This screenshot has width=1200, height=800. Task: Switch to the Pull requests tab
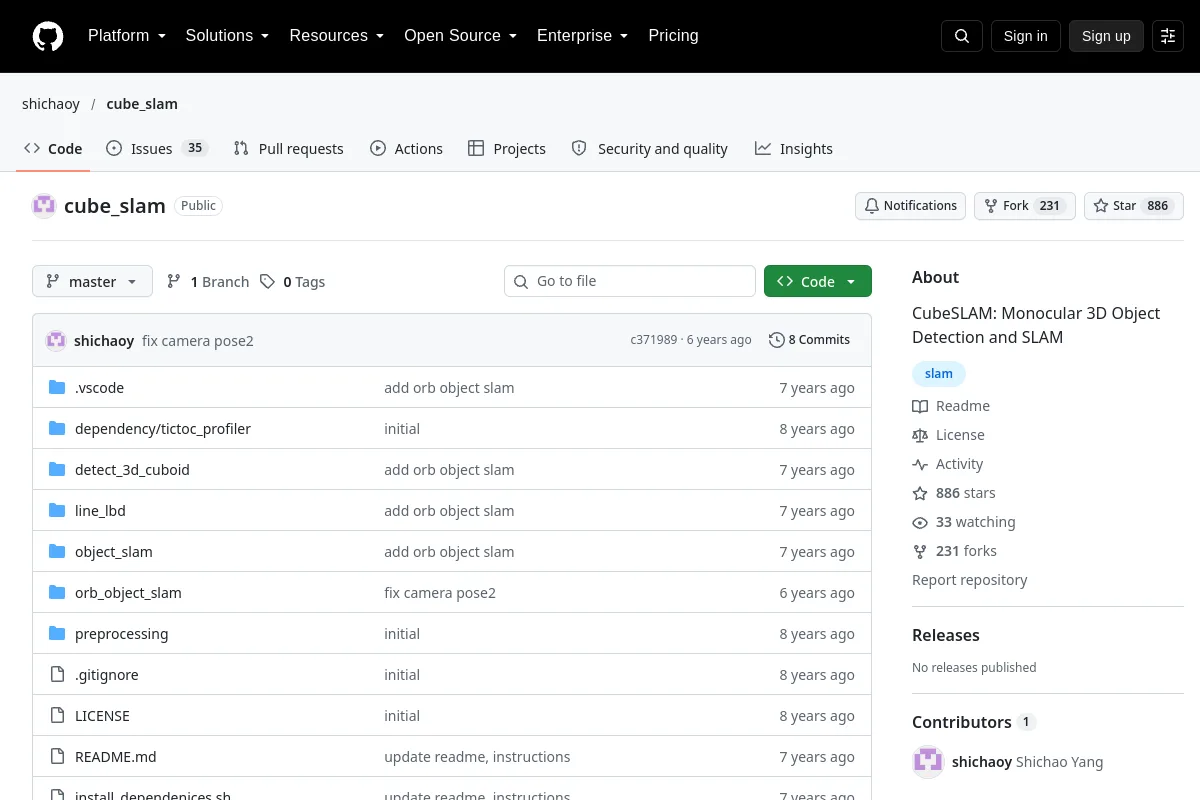[288, 149]
